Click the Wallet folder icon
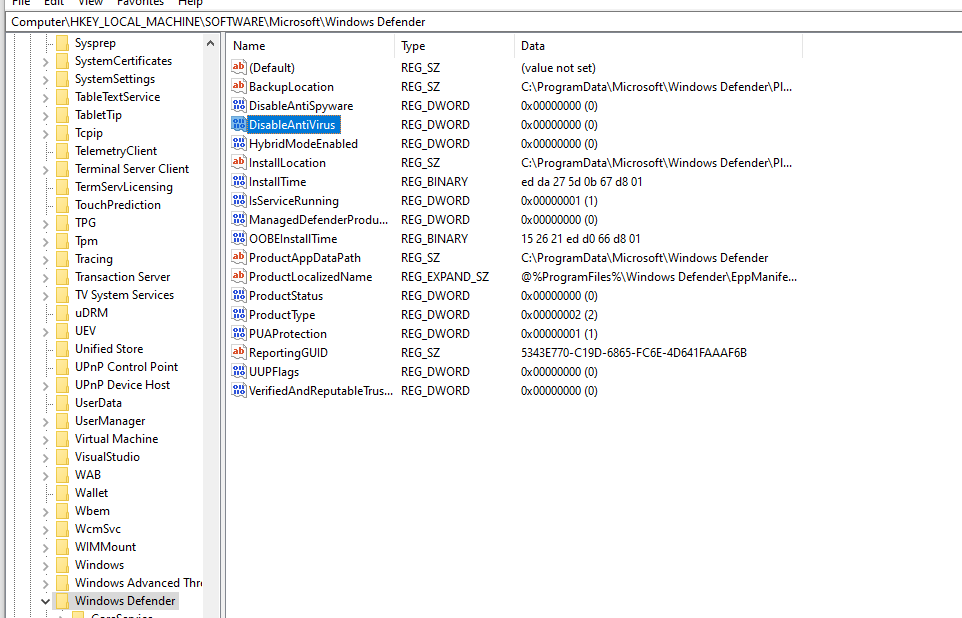 [x=62, y=493]
